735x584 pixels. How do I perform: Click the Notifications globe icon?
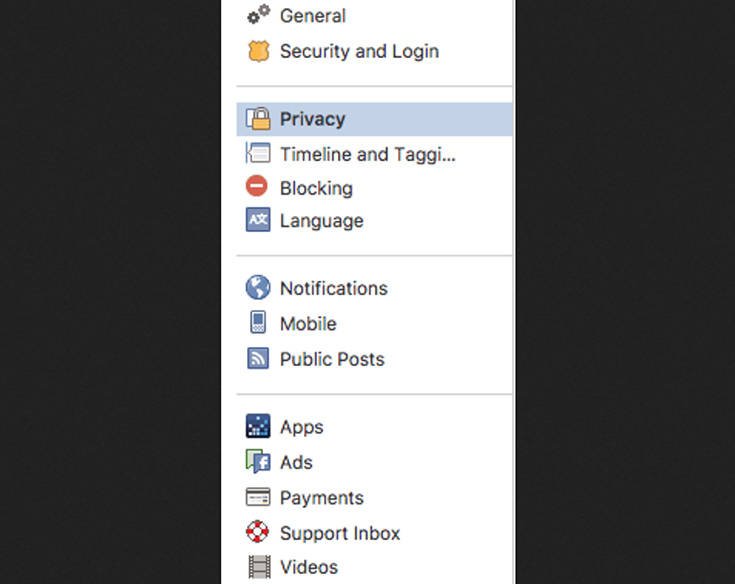258,287
